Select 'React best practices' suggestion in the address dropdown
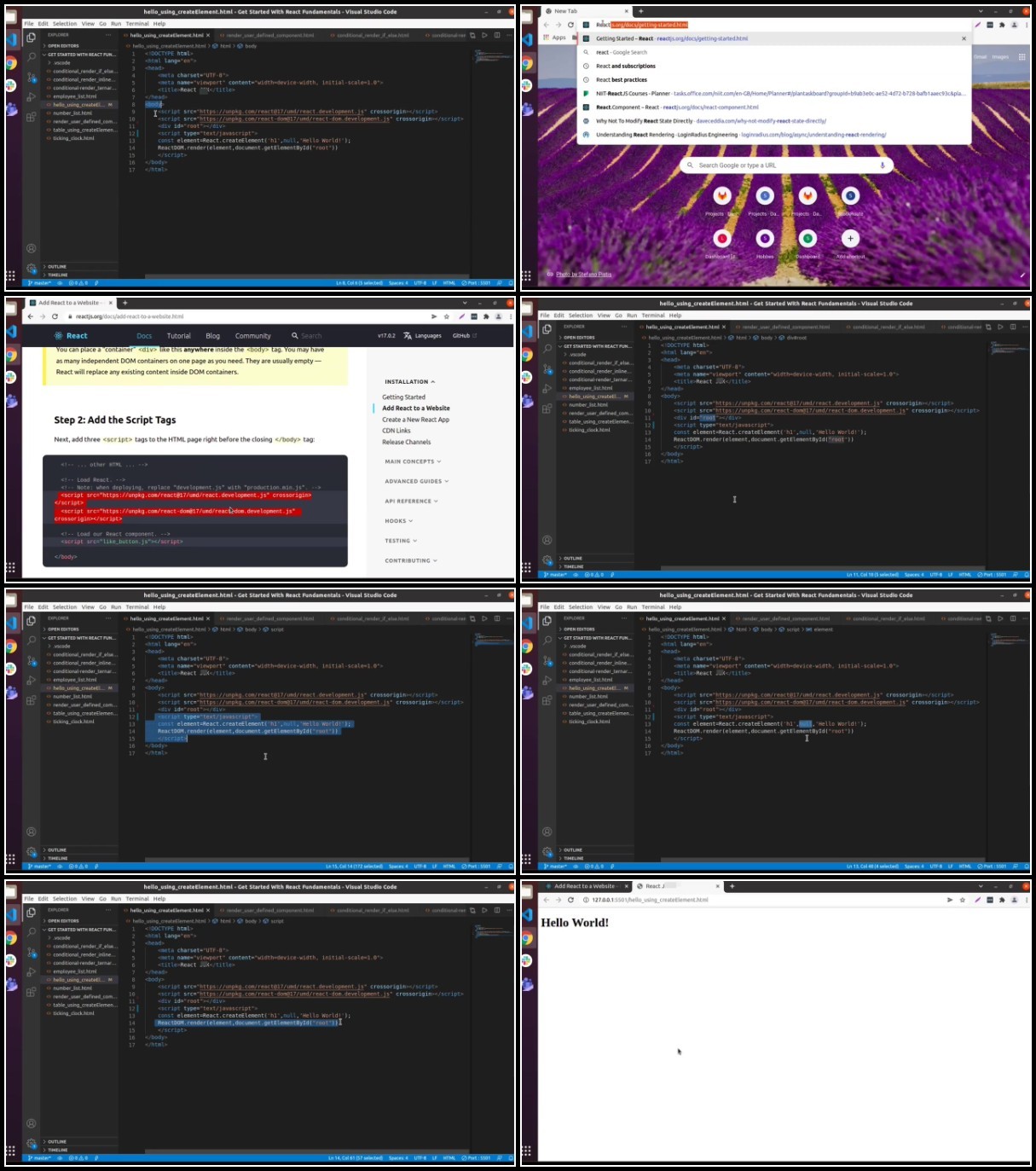 pos(774,79)
